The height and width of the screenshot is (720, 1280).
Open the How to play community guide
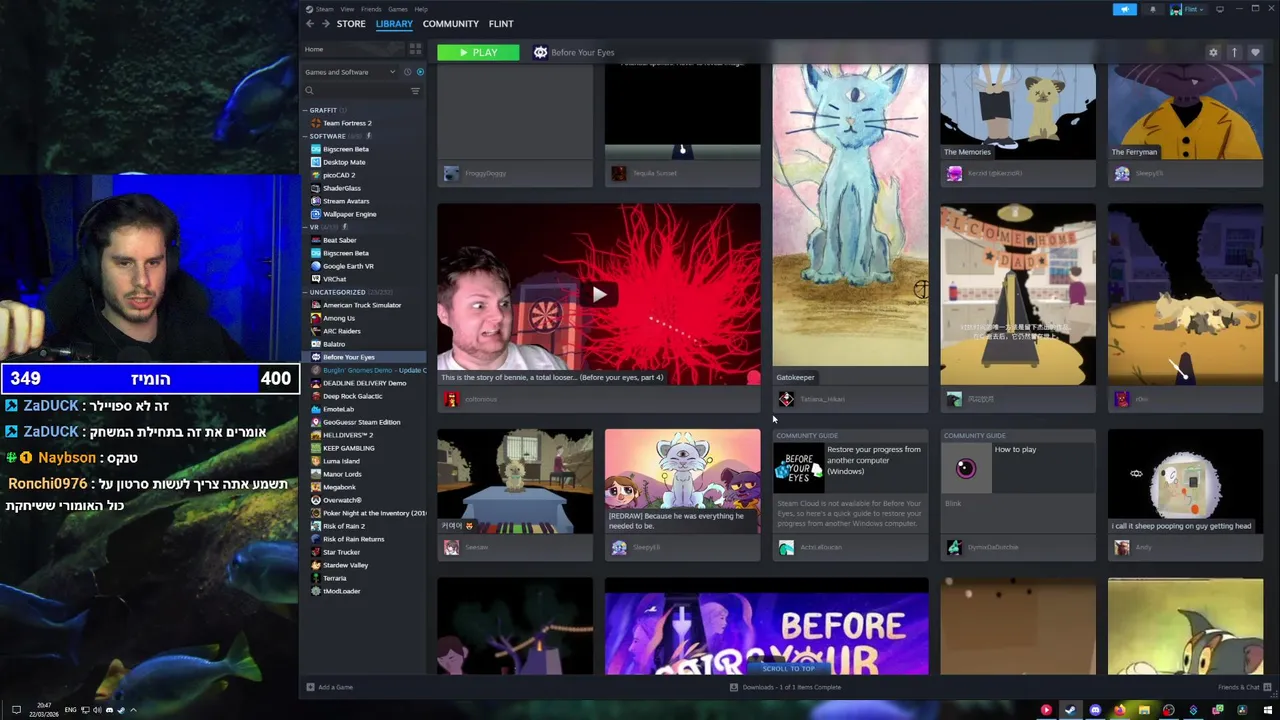(1017, 480)
